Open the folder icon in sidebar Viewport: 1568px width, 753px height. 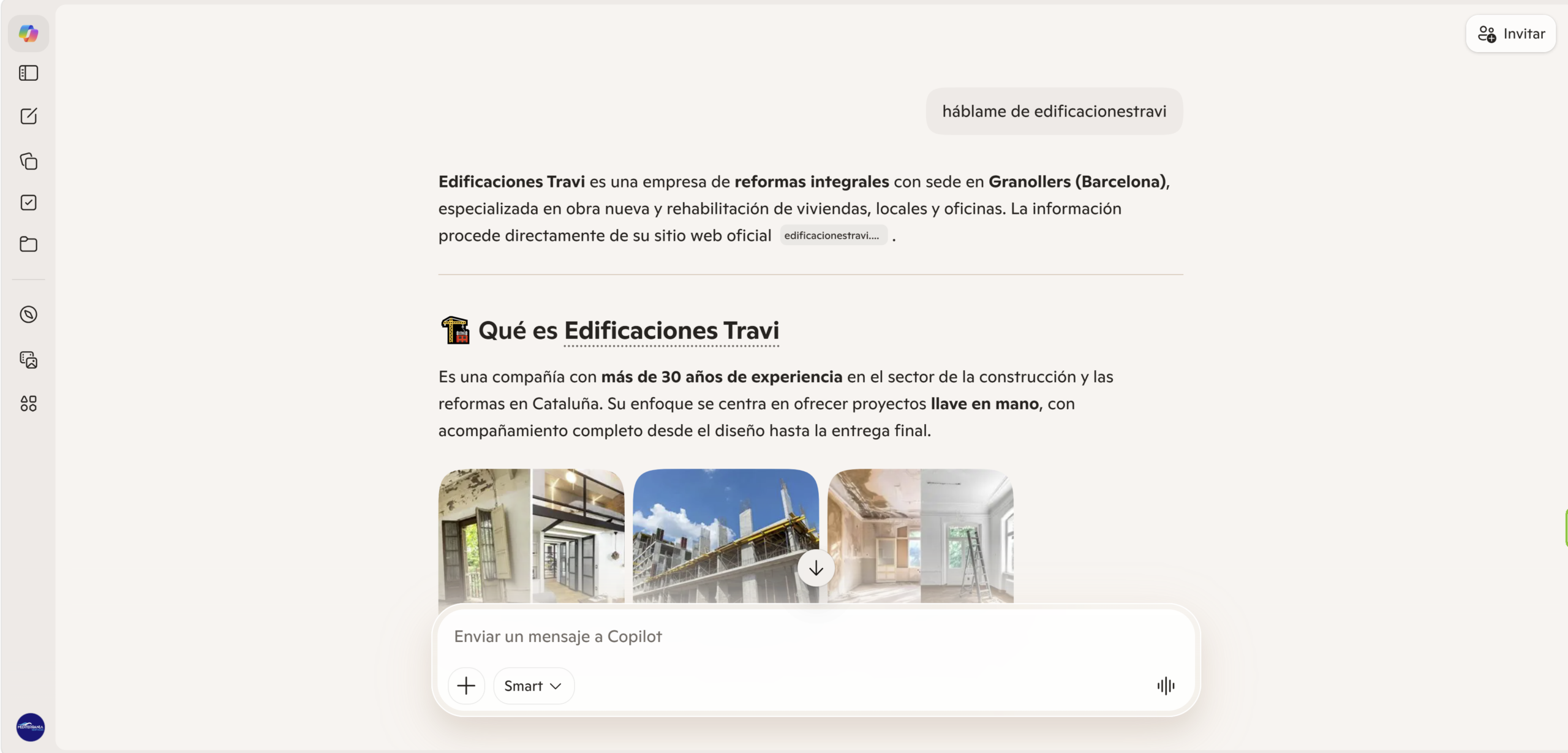28,244
